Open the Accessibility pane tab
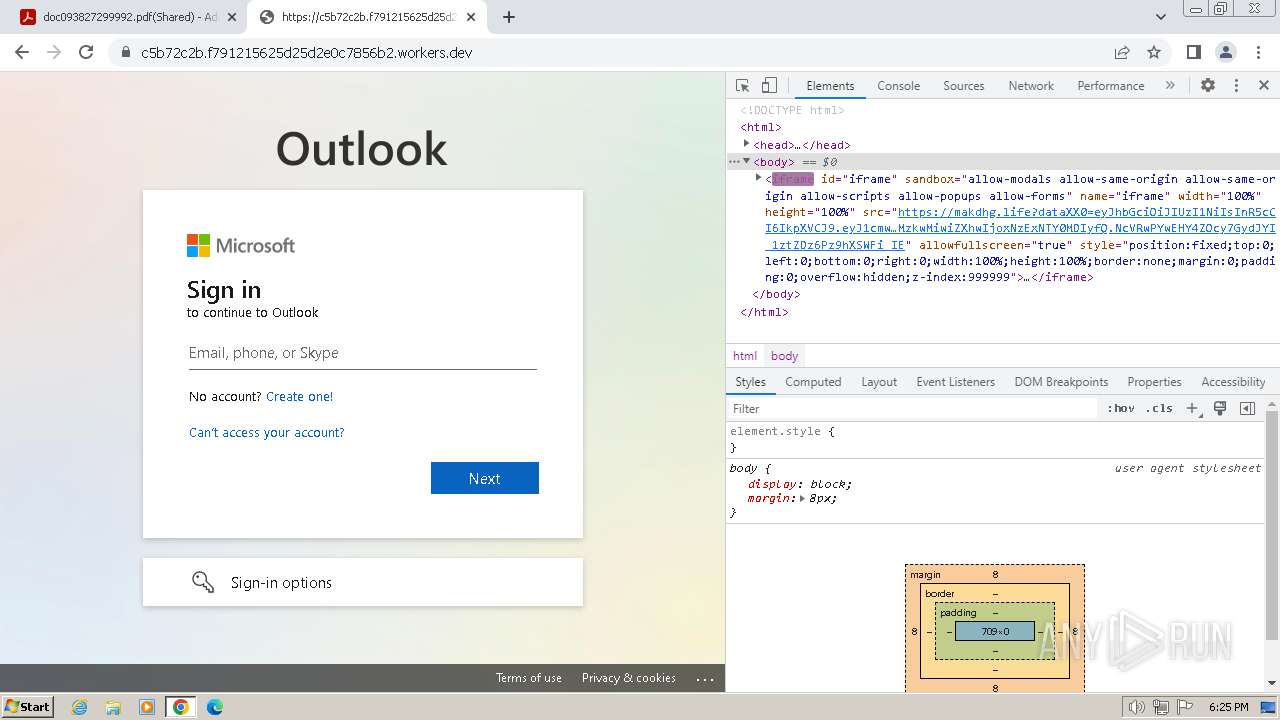 tap(1233, 382)
